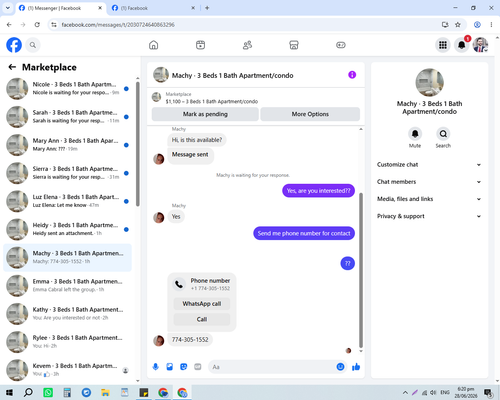Choose a sticker icon
Viewport: 500px width, 400px height.
(184, 367)
